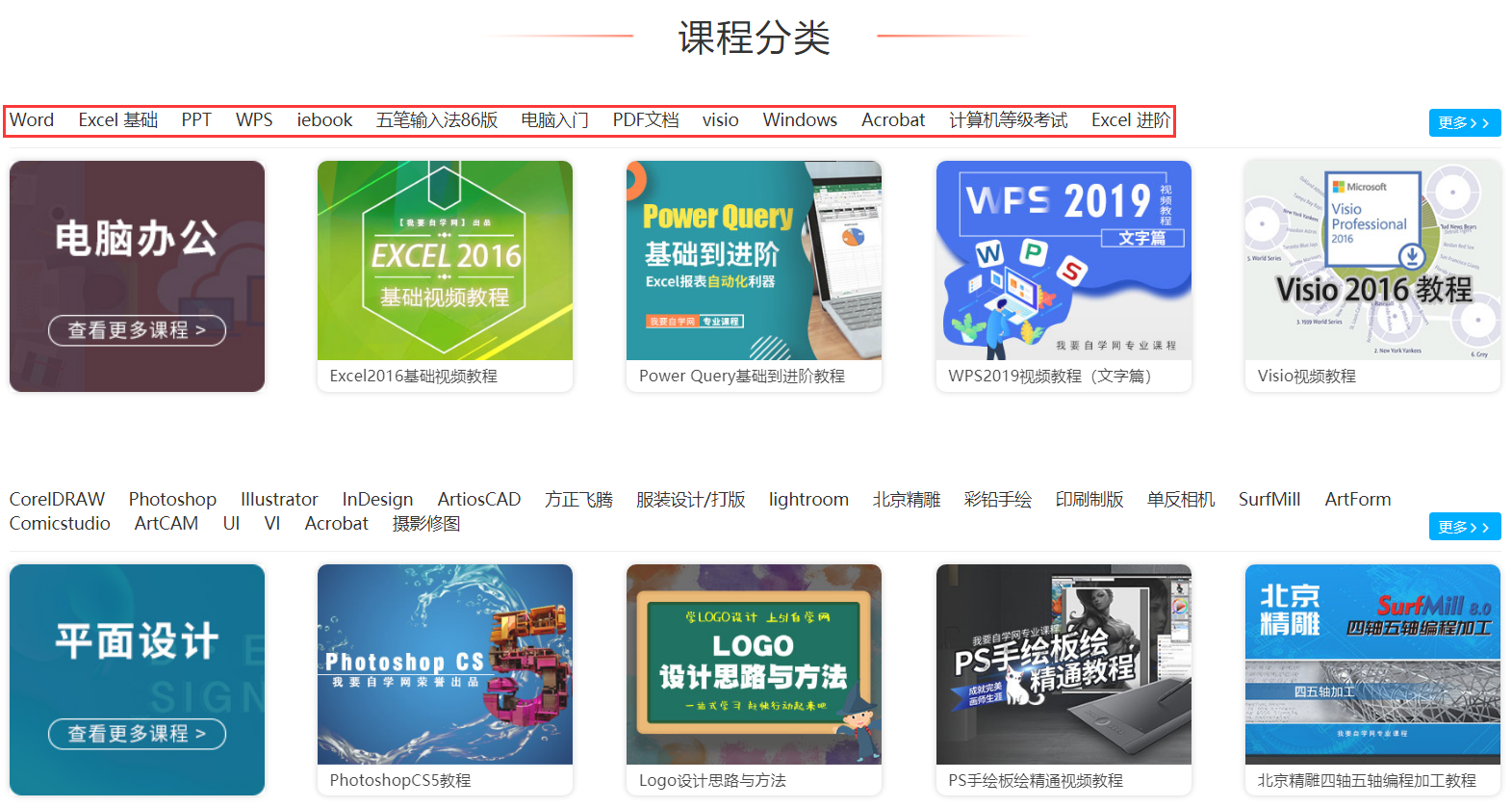The width and height of the screenshot is (1512, 807).
Task: Open the InDesign category
Action: [377, 499]
